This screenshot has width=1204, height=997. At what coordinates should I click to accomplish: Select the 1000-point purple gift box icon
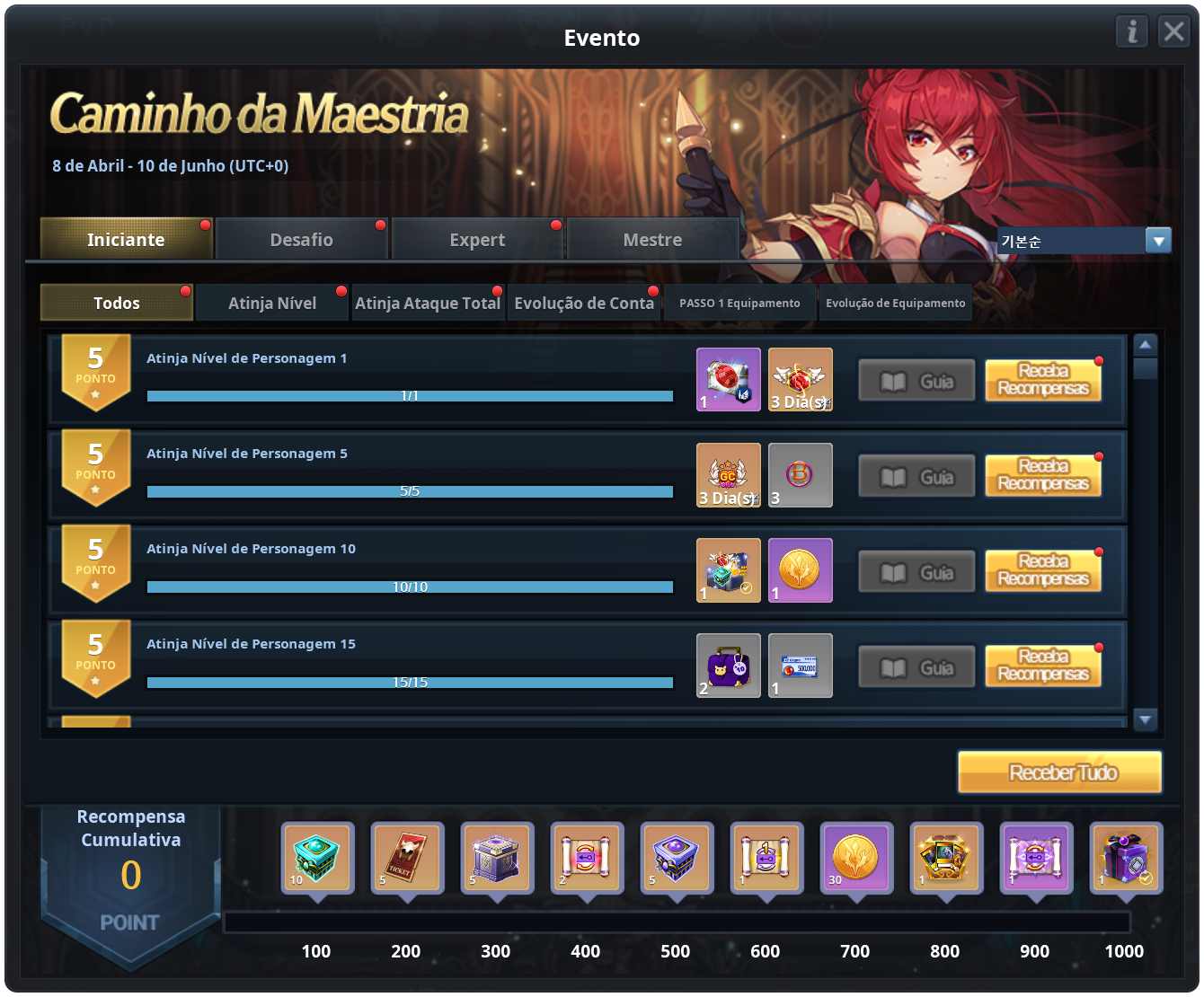(1125, 857)
